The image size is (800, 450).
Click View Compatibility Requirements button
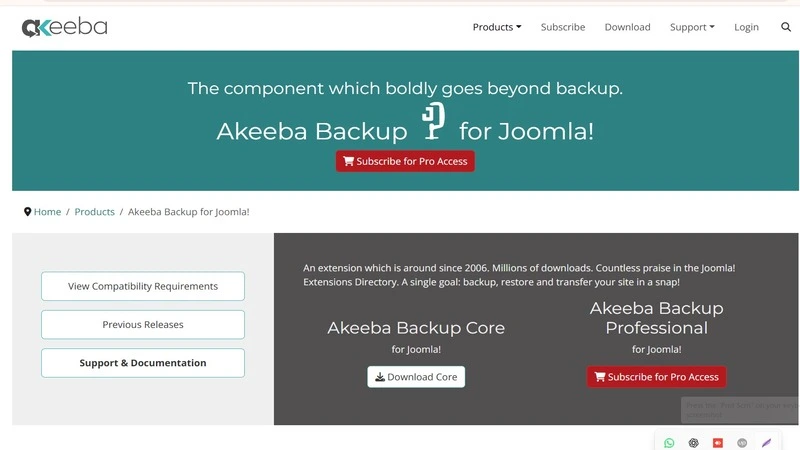pyautogui.click(x=143, y=286)
